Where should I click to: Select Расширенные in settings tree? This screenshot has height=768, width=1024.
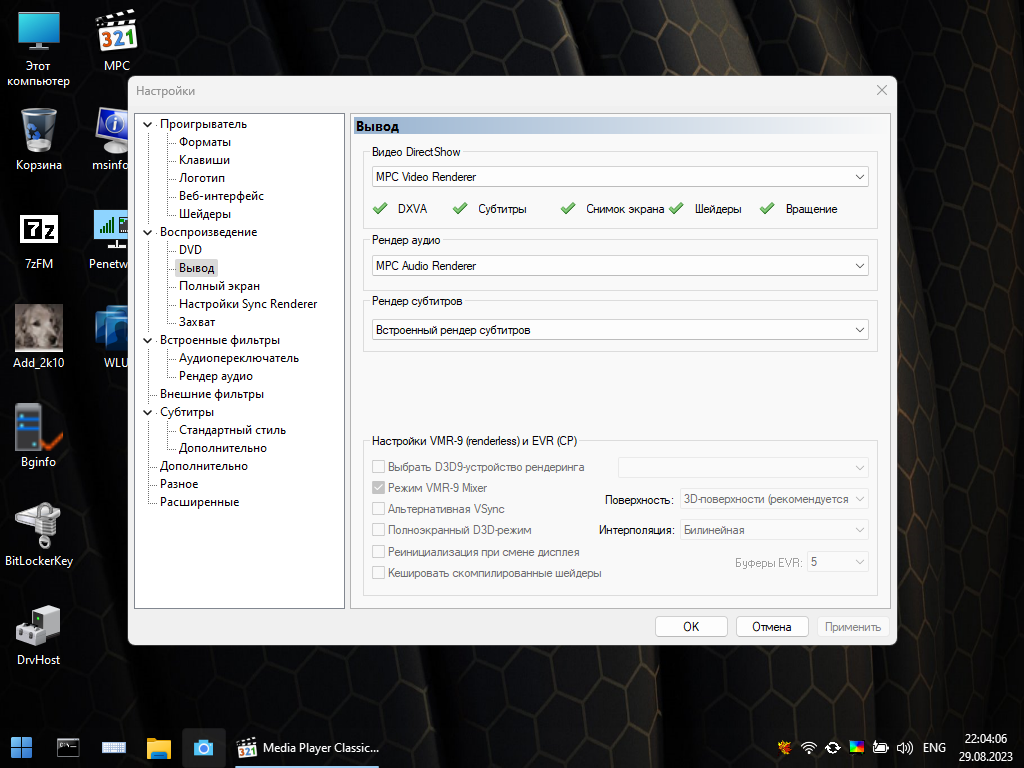[x=199, y=502]
